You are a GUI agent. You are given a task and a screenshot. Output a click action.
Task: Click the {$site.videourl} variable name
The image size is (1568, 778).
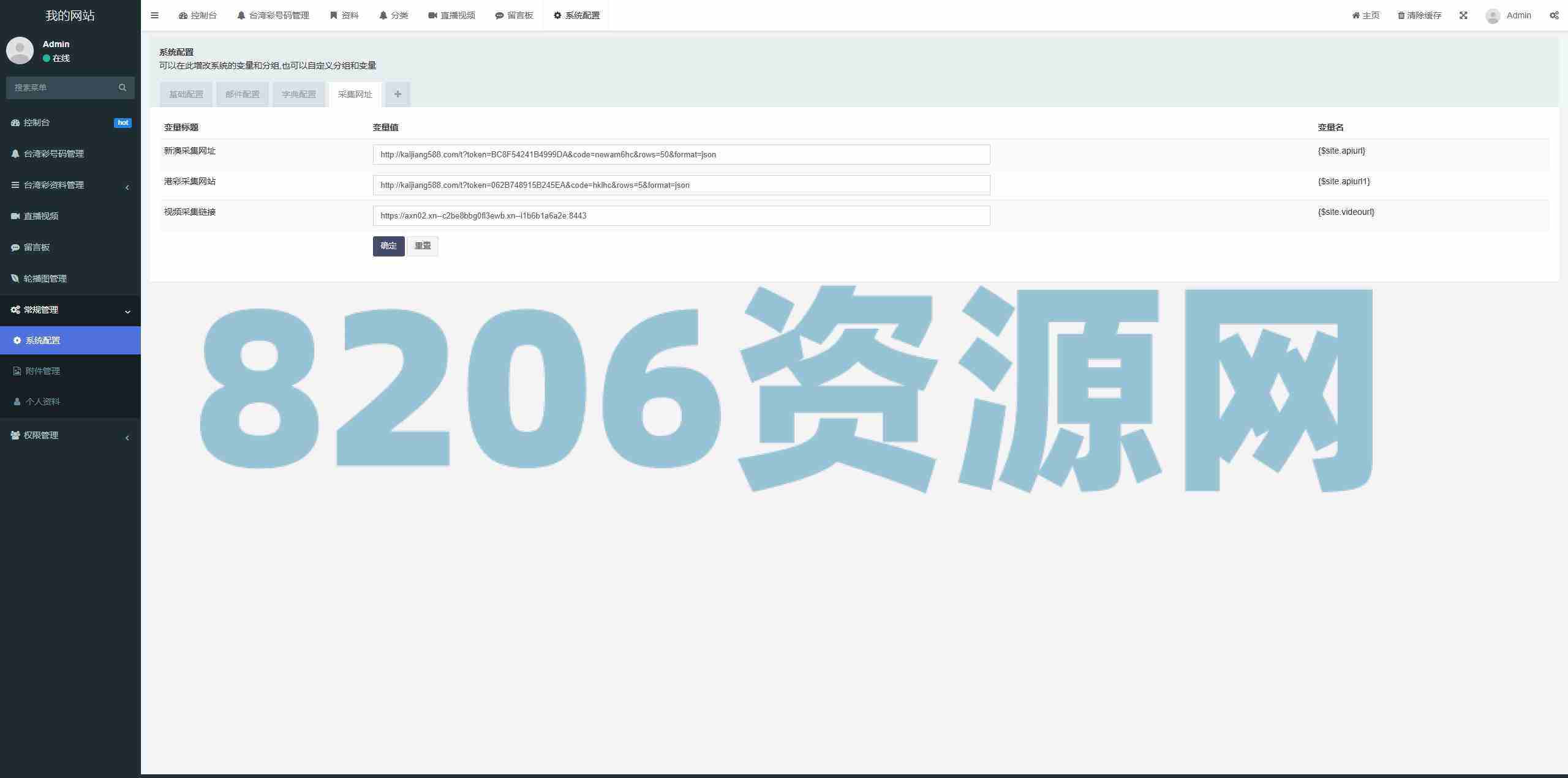coord(1346,212)
